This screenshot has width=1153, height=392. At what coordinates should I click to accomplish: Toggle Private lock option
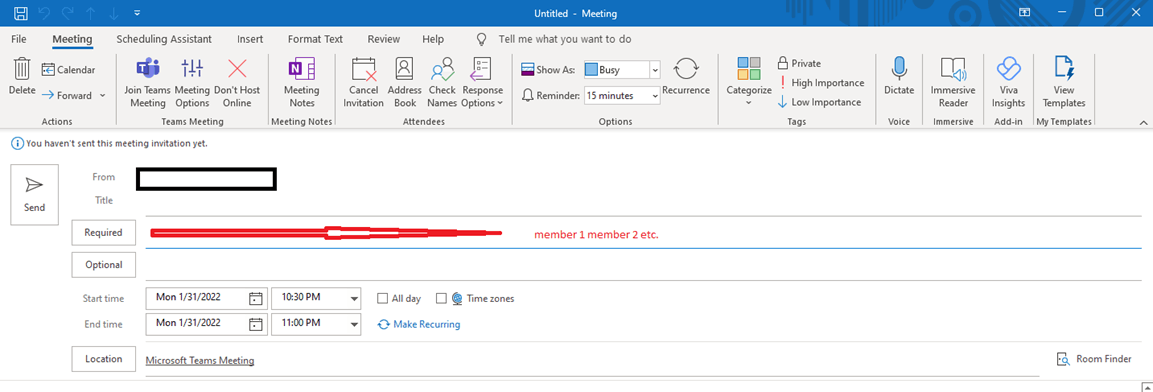(799, 63)
